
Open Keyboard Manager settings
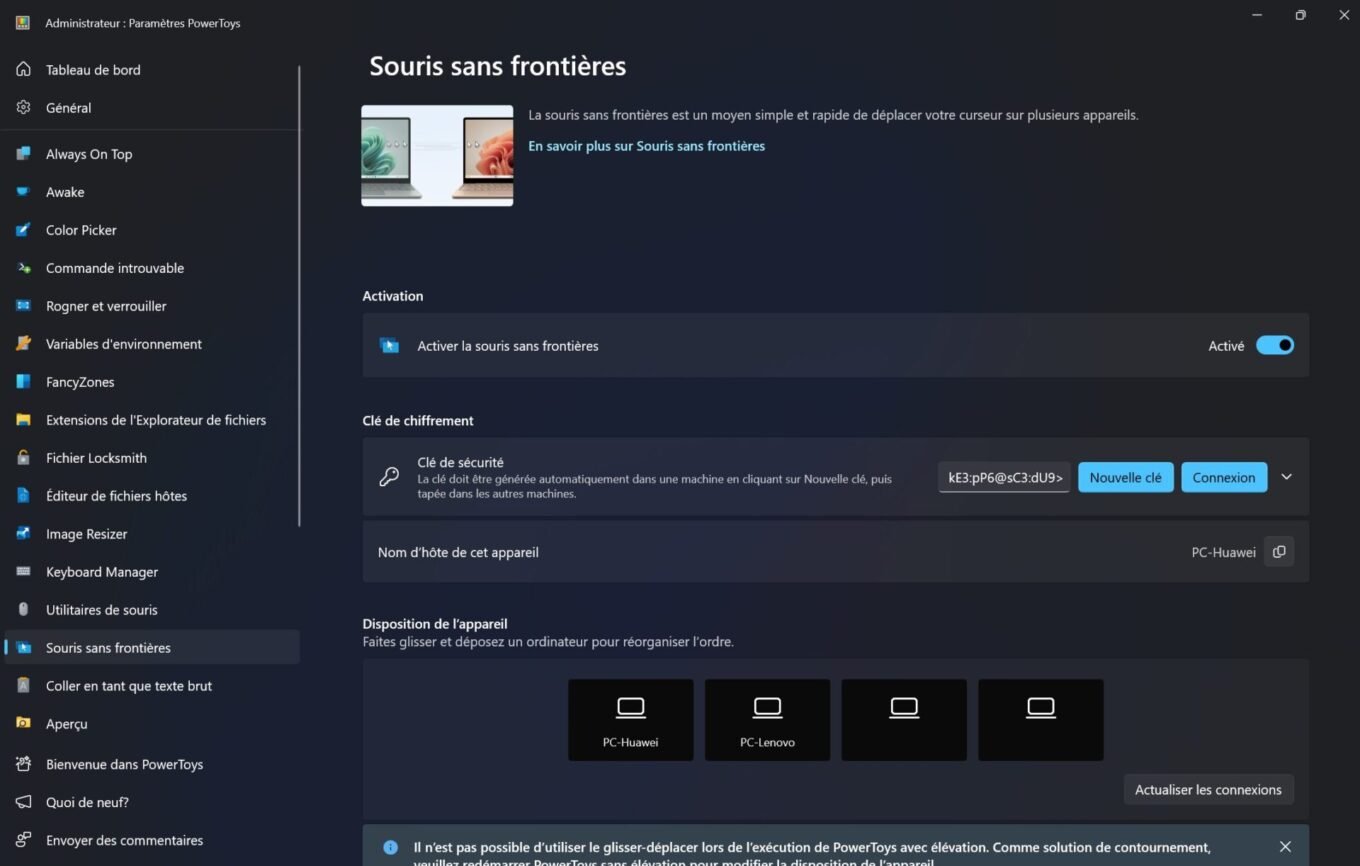[x=152, y=572]
